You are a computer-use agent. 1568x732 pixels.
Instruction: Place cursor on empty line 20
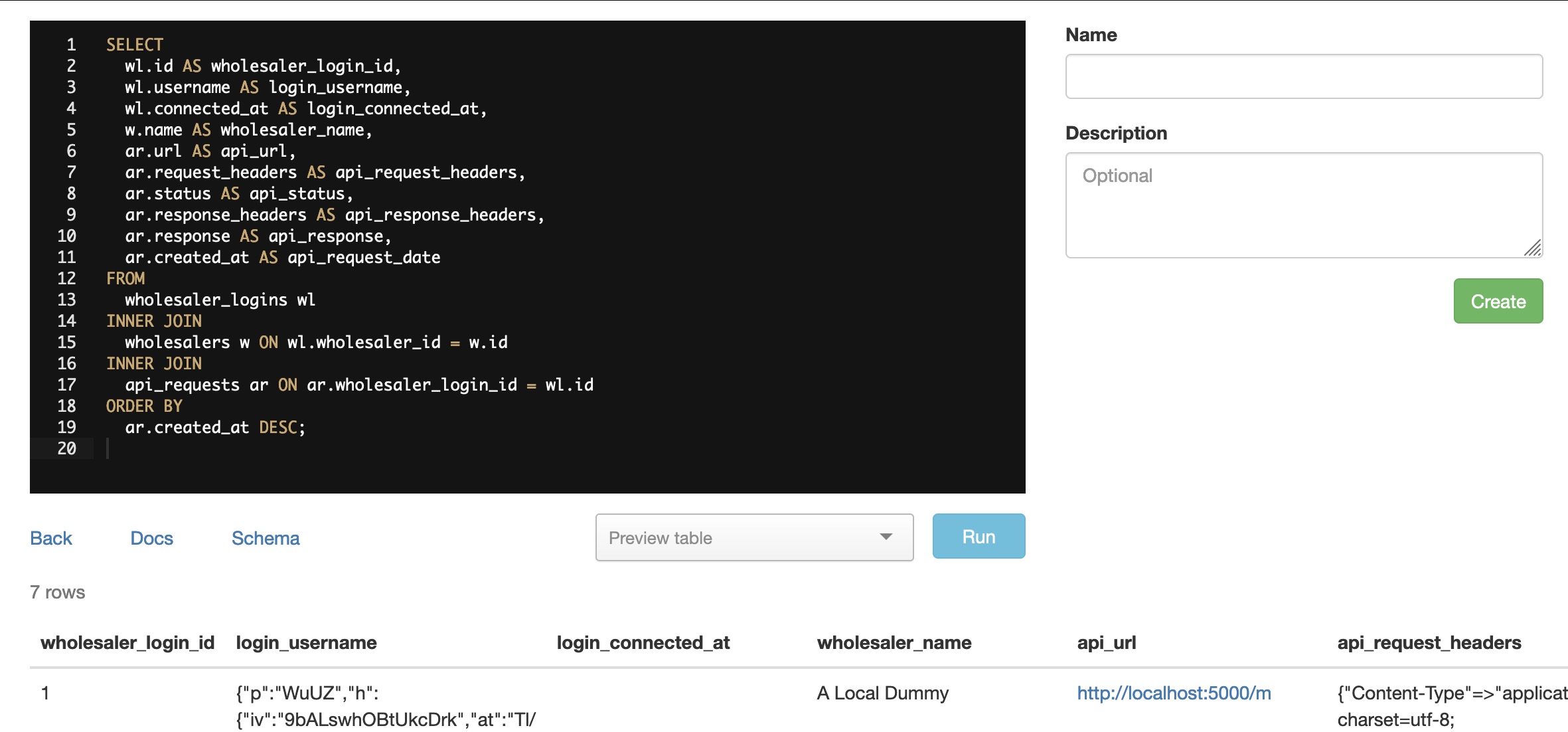(266, 449)
